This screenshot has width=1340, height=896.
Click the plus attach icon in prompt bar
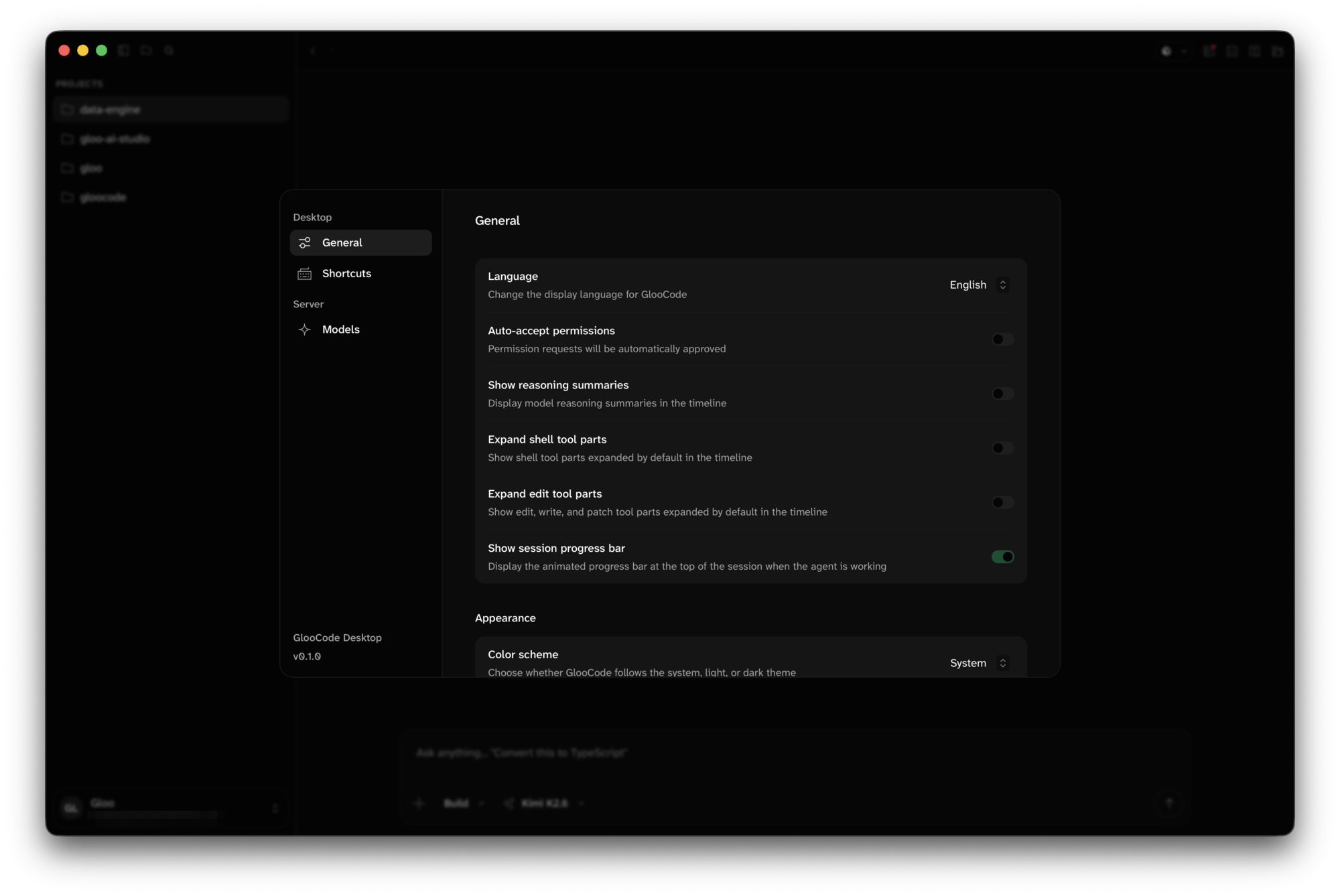(419, 803)
